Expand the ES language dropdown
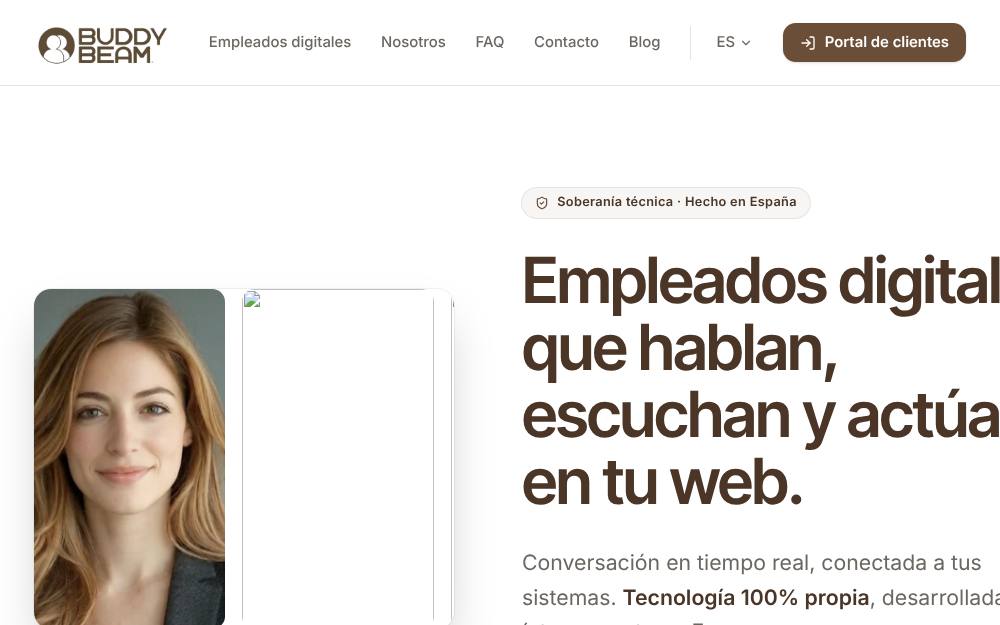Screen dimensions: 1000x625 (733, 42)
